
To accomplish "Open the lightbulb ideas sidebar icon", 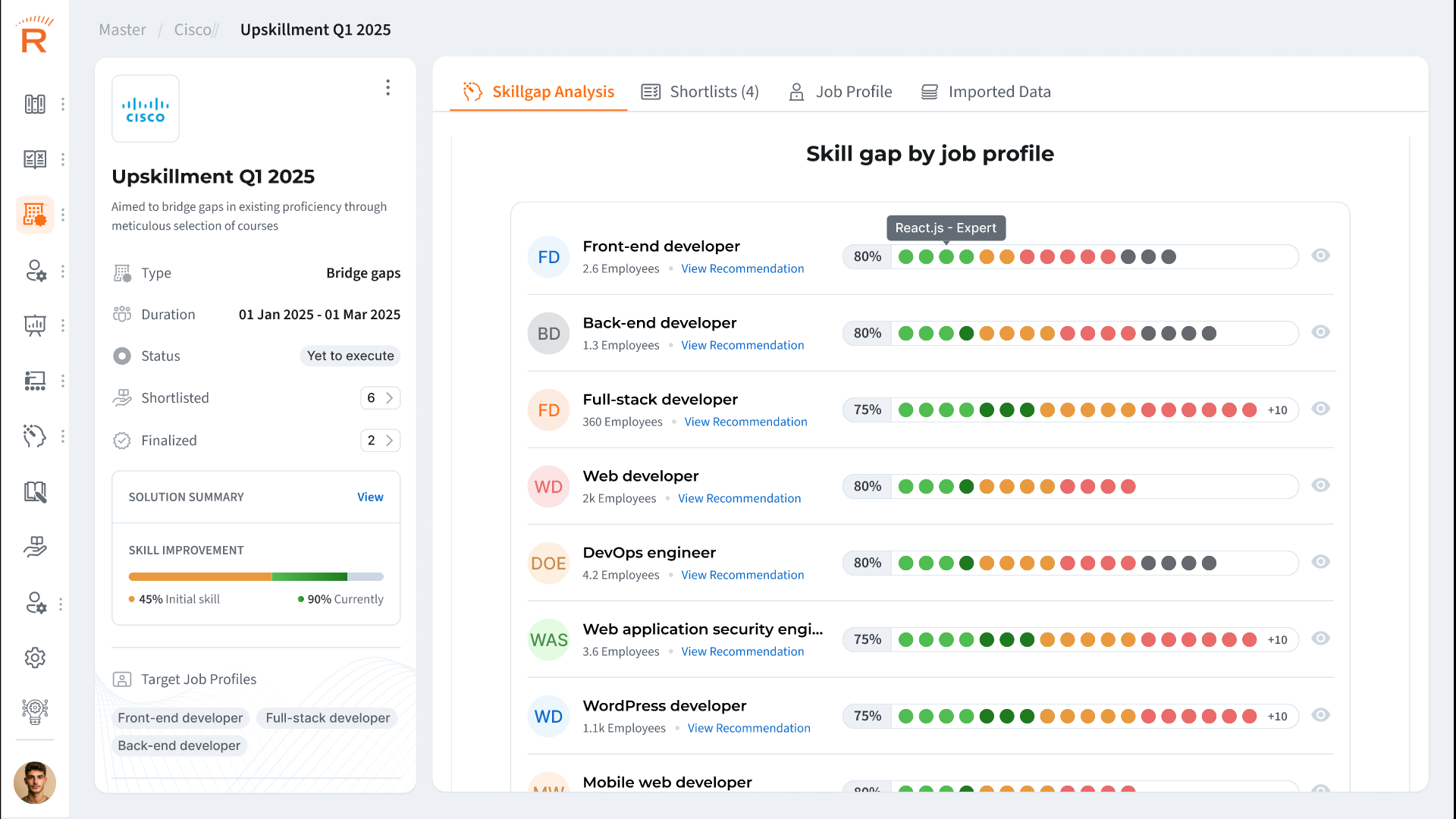I will pyautogui.click(x=35, y=711).
